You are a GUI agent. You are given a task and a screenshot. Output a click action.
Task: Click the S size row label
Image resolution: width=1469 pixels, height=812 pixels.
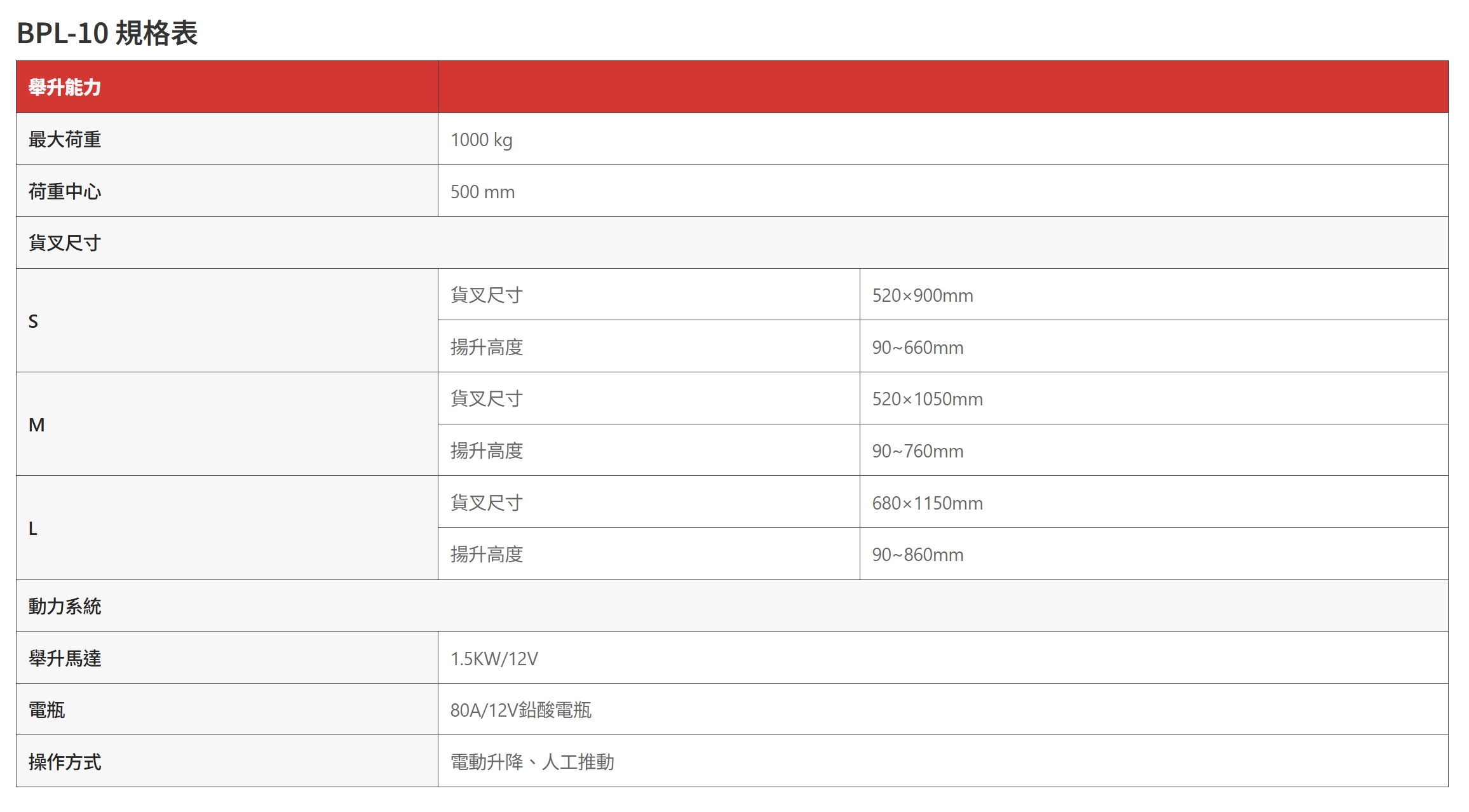coord(34,321)
